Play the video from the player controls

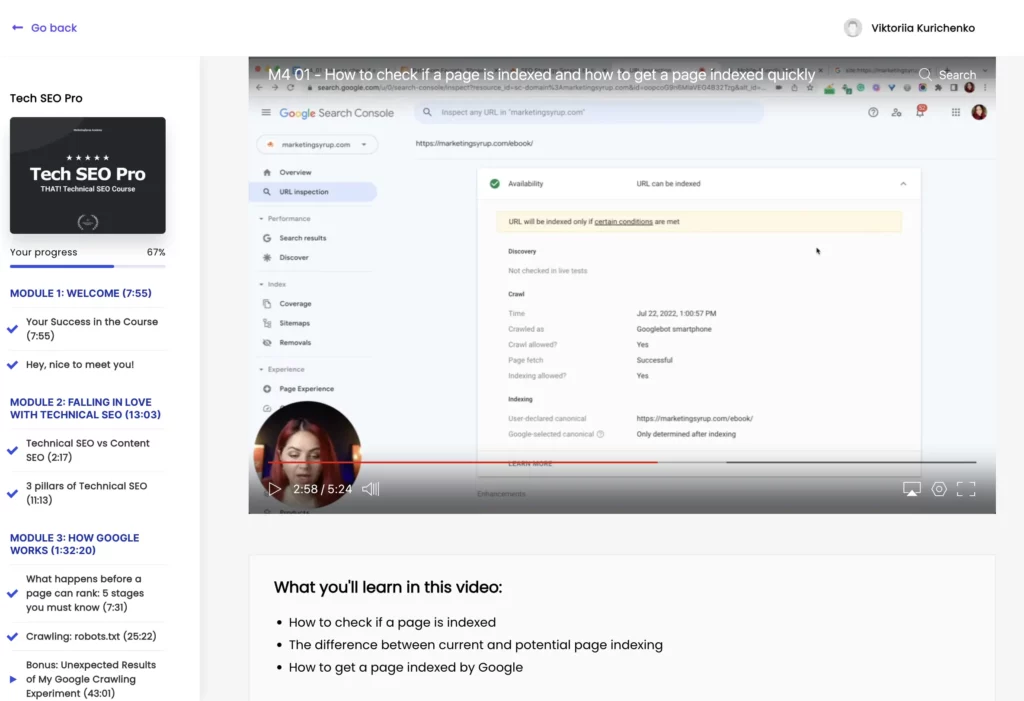tap(273, 489)
